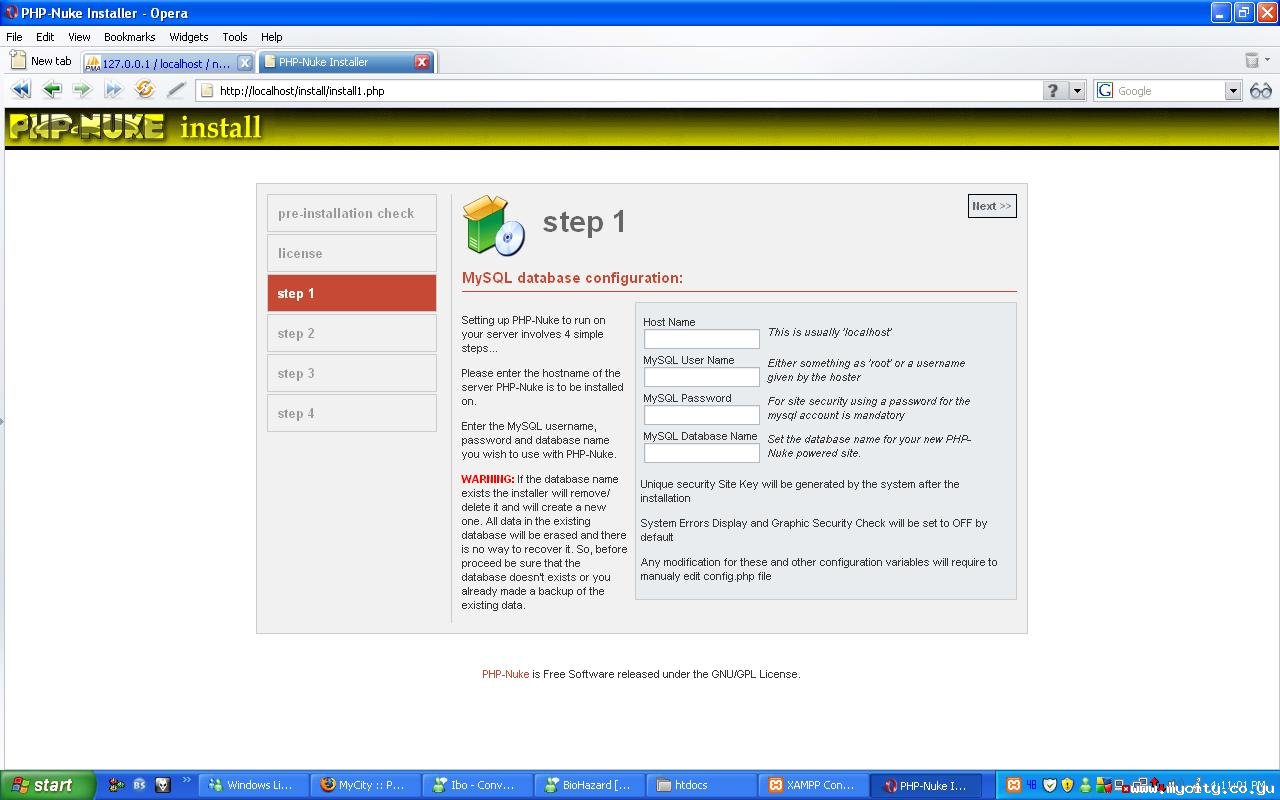This screenshot has height=800, width=1280.
Task: Open the Tools menu
Action: (x=235, y=37)
